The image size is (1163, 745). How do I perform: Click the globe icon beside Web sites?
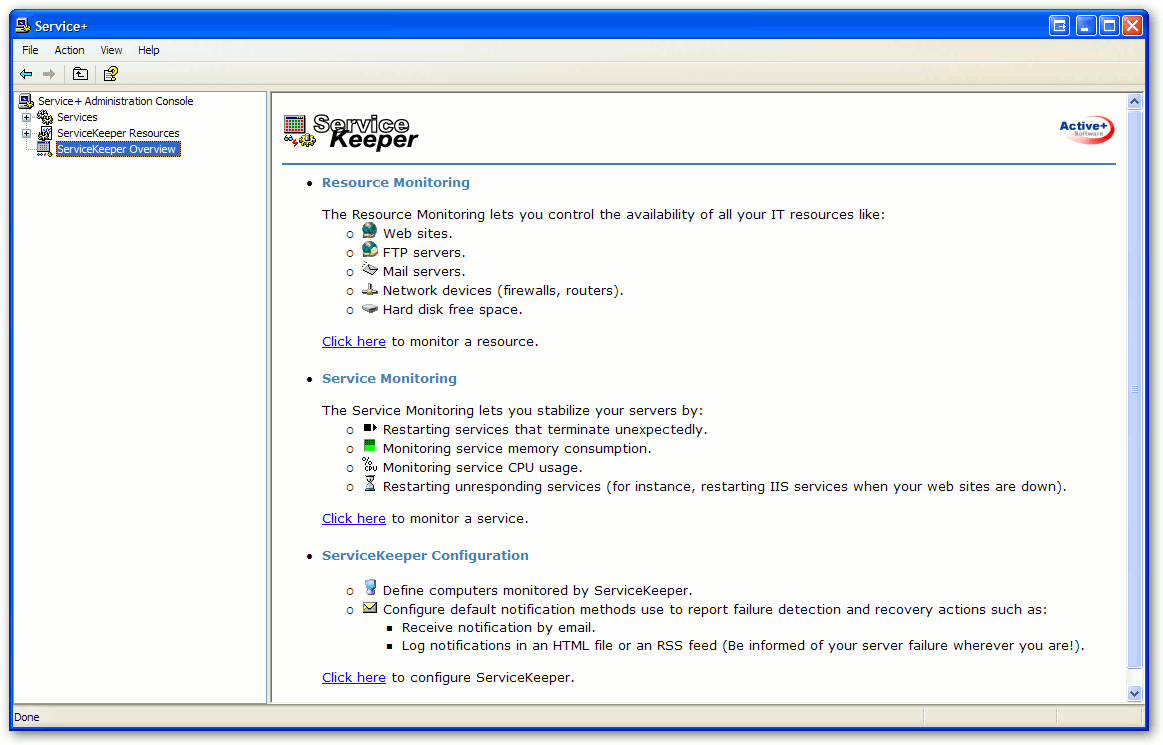(369, 231)
